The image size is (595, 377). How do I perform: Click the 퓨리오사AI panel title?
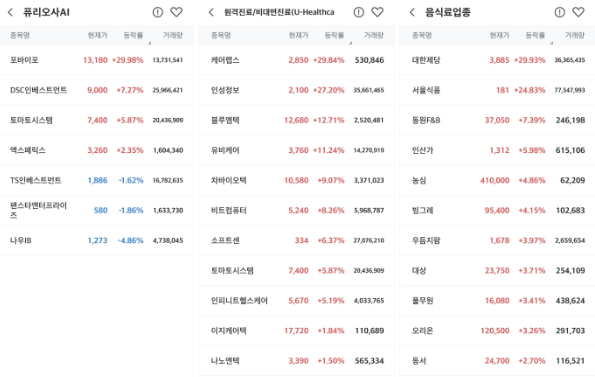pos(46,13)
